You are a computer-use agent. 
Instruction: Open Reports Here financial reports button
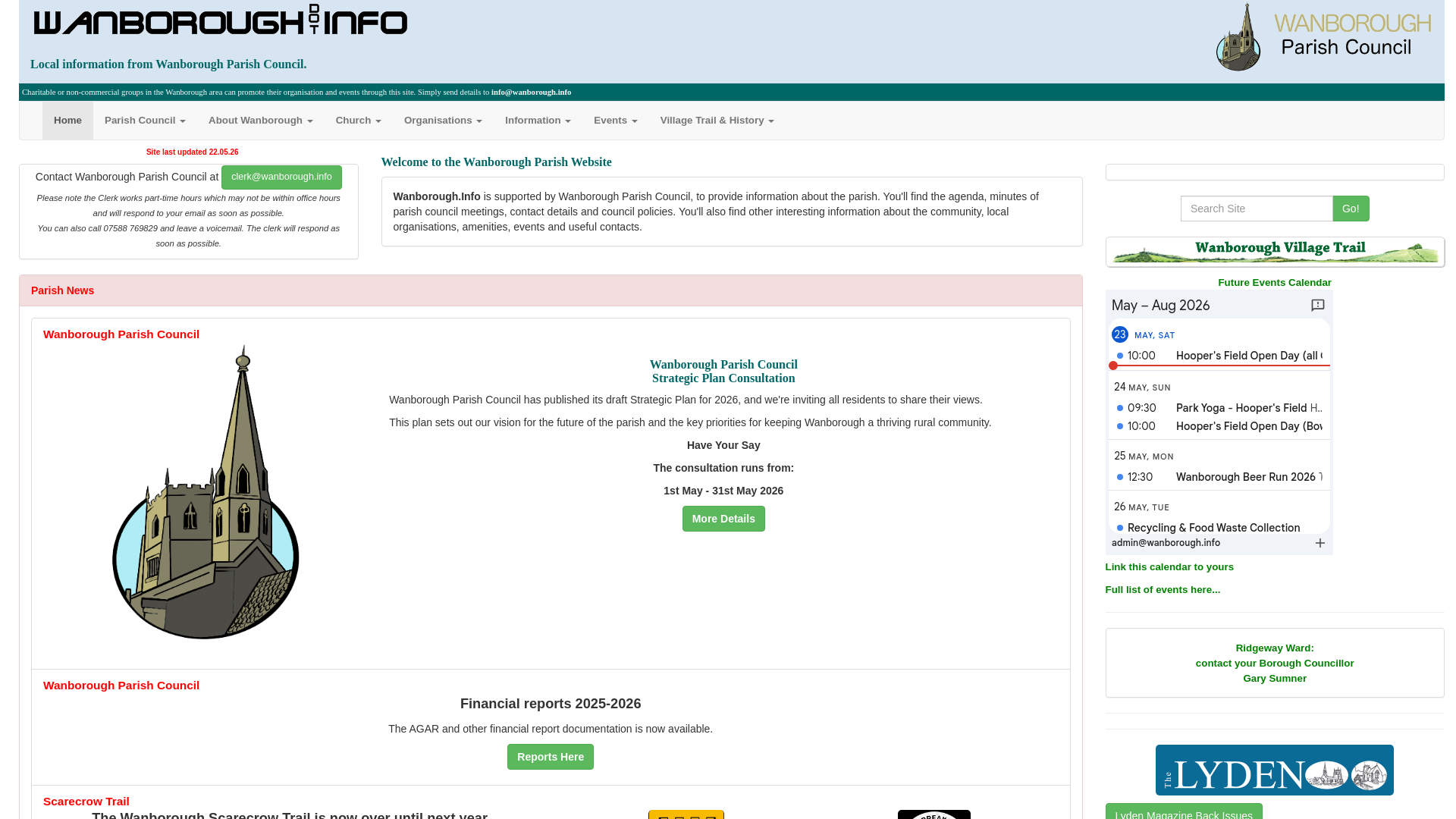(x=551, y=757)
